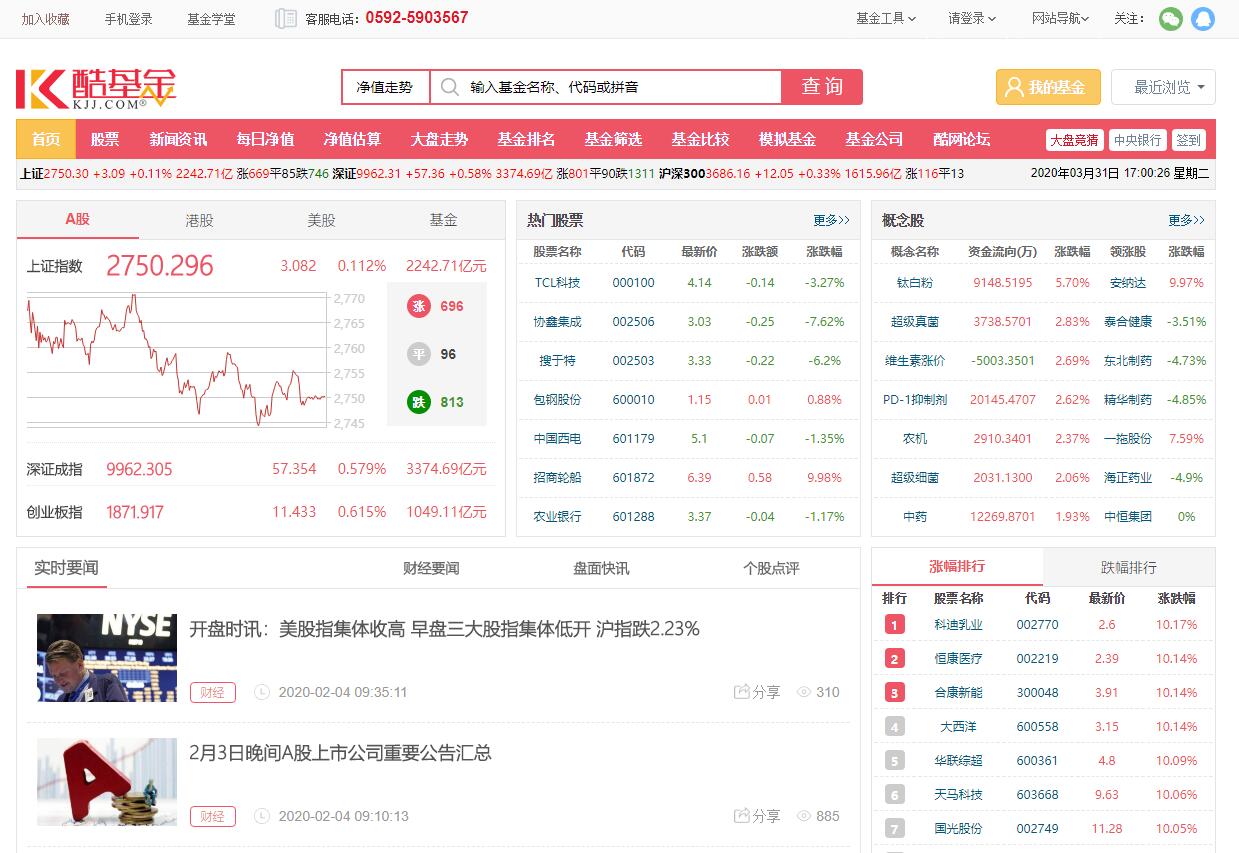This screenshot has height=853, width=1239.
Task: Switch to the 港股 tab
Action: 199,220
